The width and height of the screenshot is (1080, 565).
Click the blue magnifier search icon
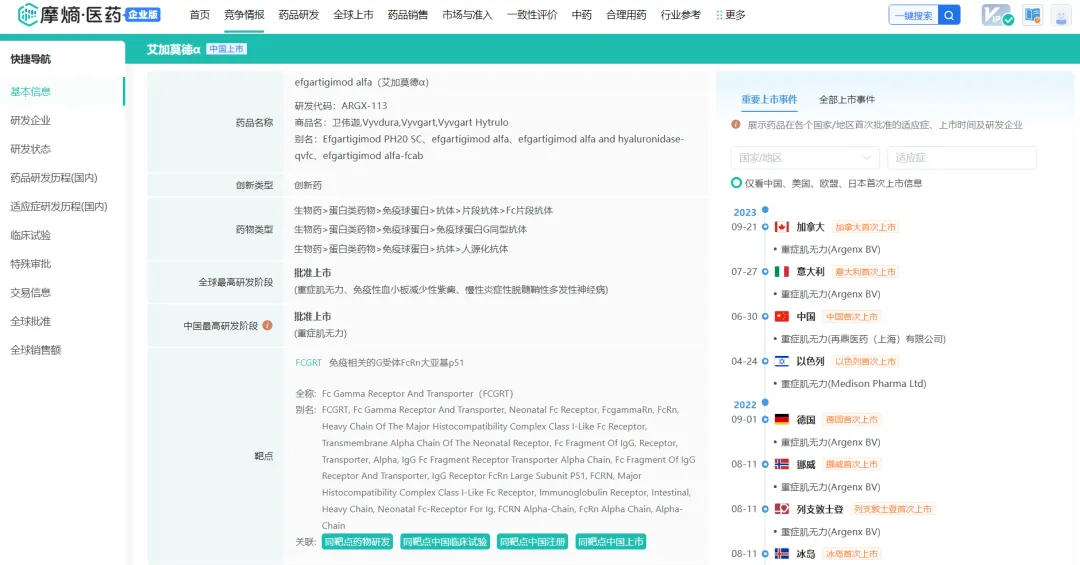tap(949, 15)
